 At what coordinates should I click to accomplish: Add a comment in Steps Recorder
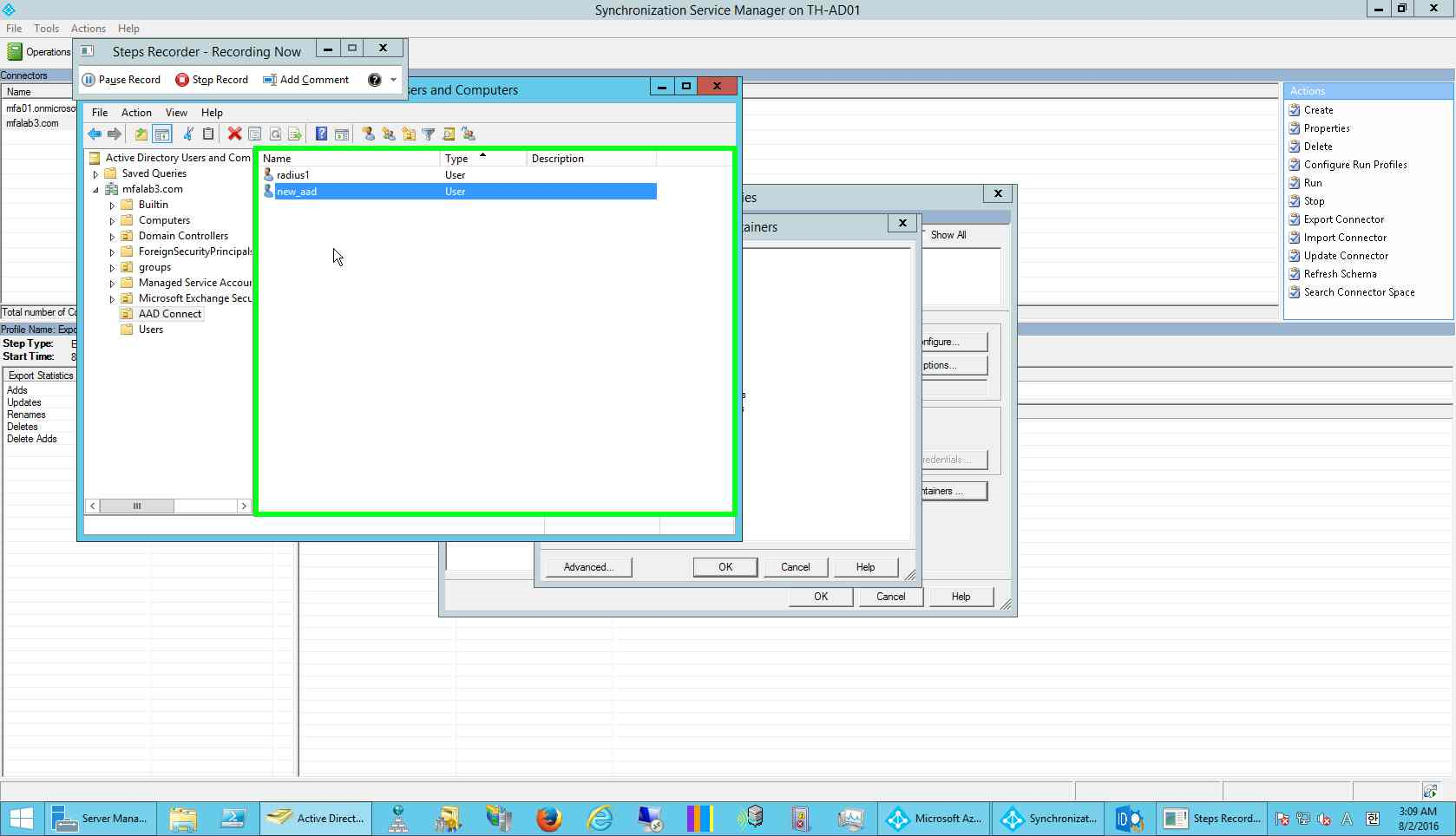tap(306, 80)
